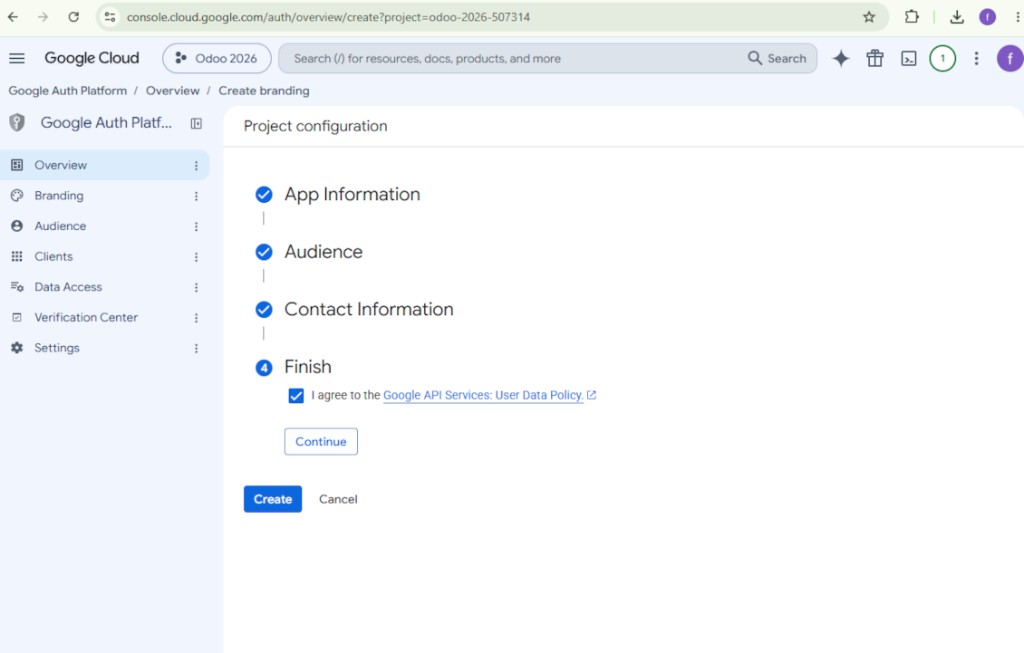Go back with the browser back arrow
Viewport: 1024px width, 653px height.
point(12,17)
